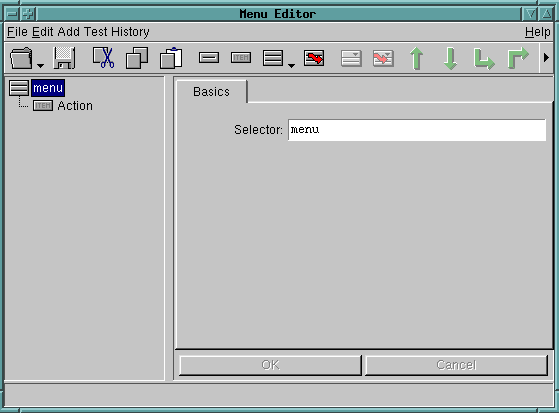The height and width of the screenshot is (413, 559).
Task: Show more toolbar buttons with black arrow
Action: coord(546,57)
